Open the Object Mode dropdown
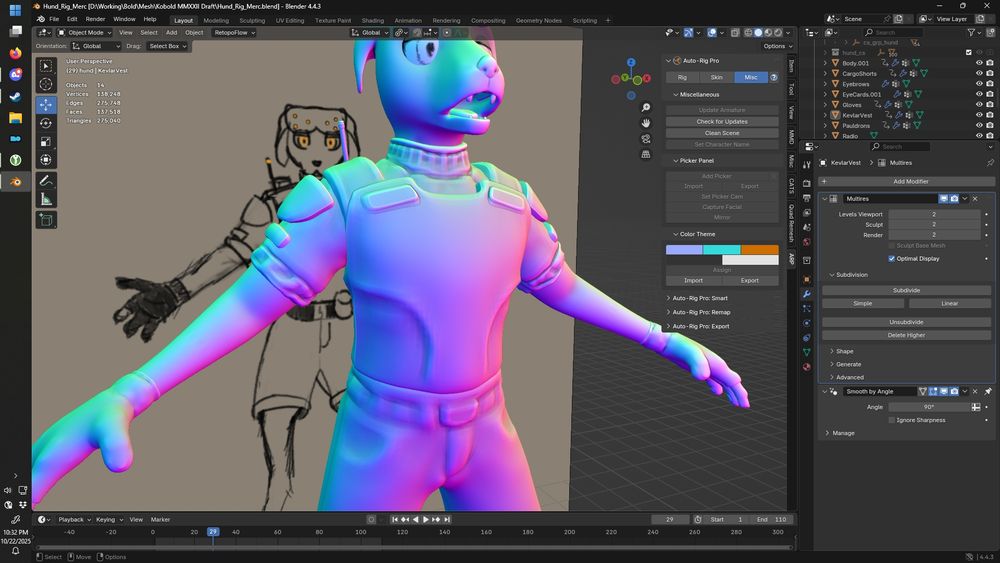 (85, 32)
